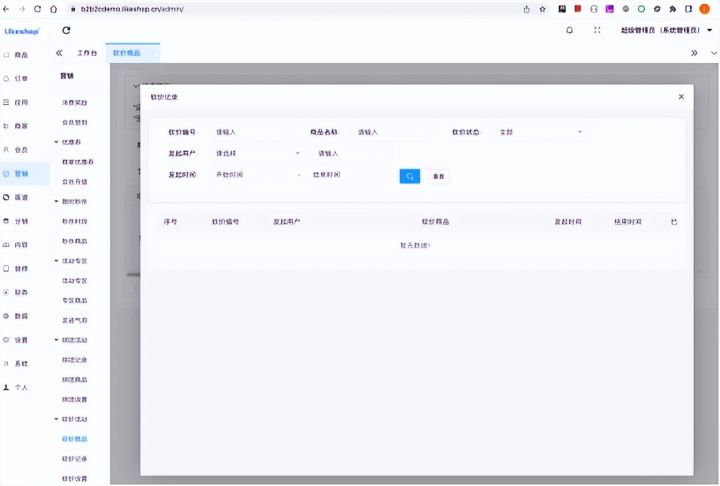Screen dimensions: 720x486
Task: Click the 商品 sidebar icon
Action: point(6,55)
